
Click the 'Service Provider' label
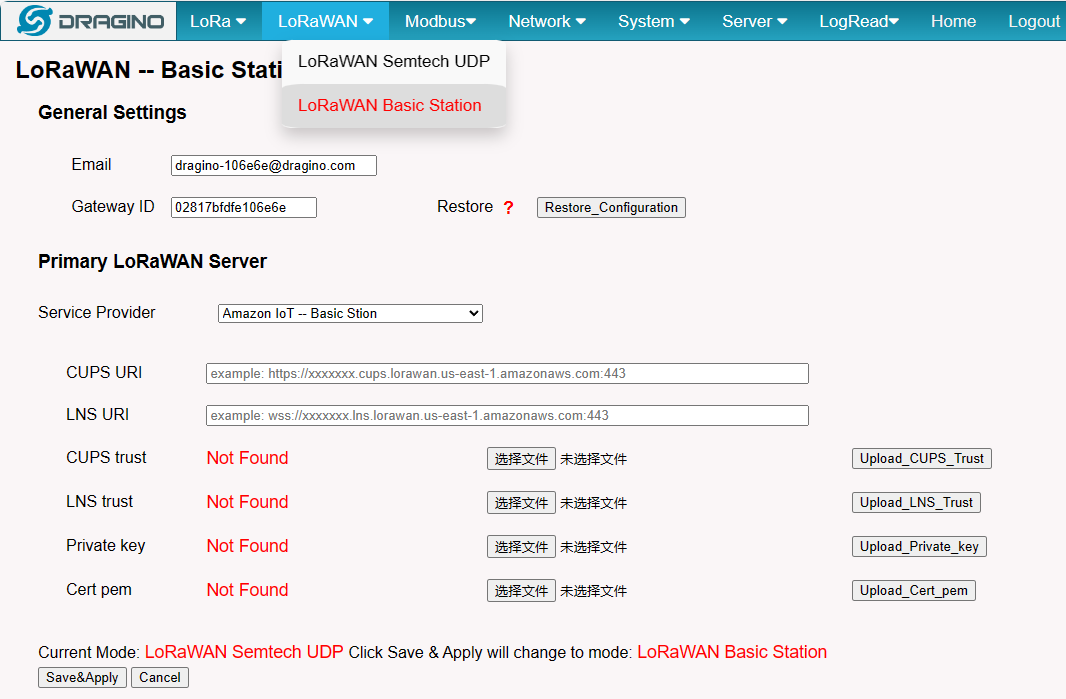(97, 313)
